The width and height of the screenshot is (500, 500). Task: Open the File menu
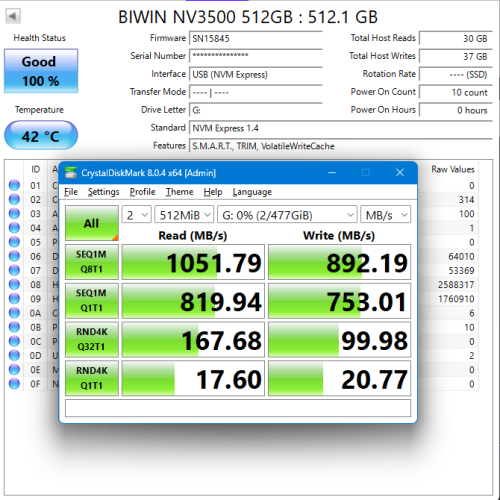pyautogui.click(x=71, y=192)
